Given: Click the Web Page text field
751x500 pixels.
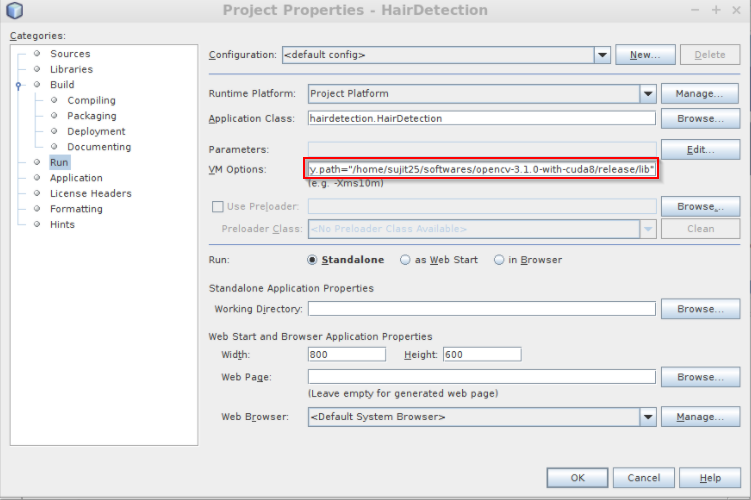Looking at the screenshot, I should [481, 376].
